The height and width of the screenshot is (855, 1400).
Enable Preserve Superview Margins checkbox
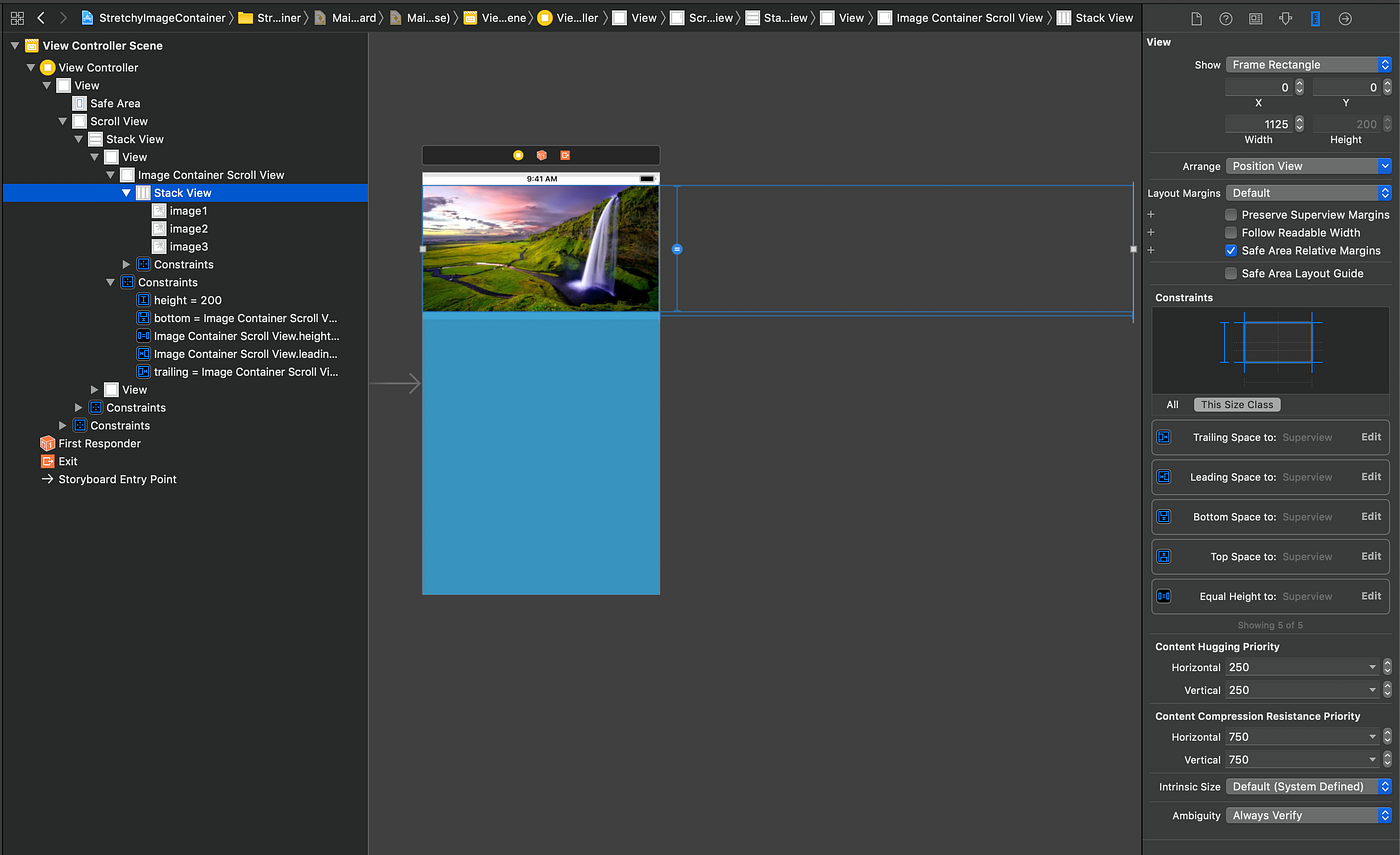coord(1232,215)
